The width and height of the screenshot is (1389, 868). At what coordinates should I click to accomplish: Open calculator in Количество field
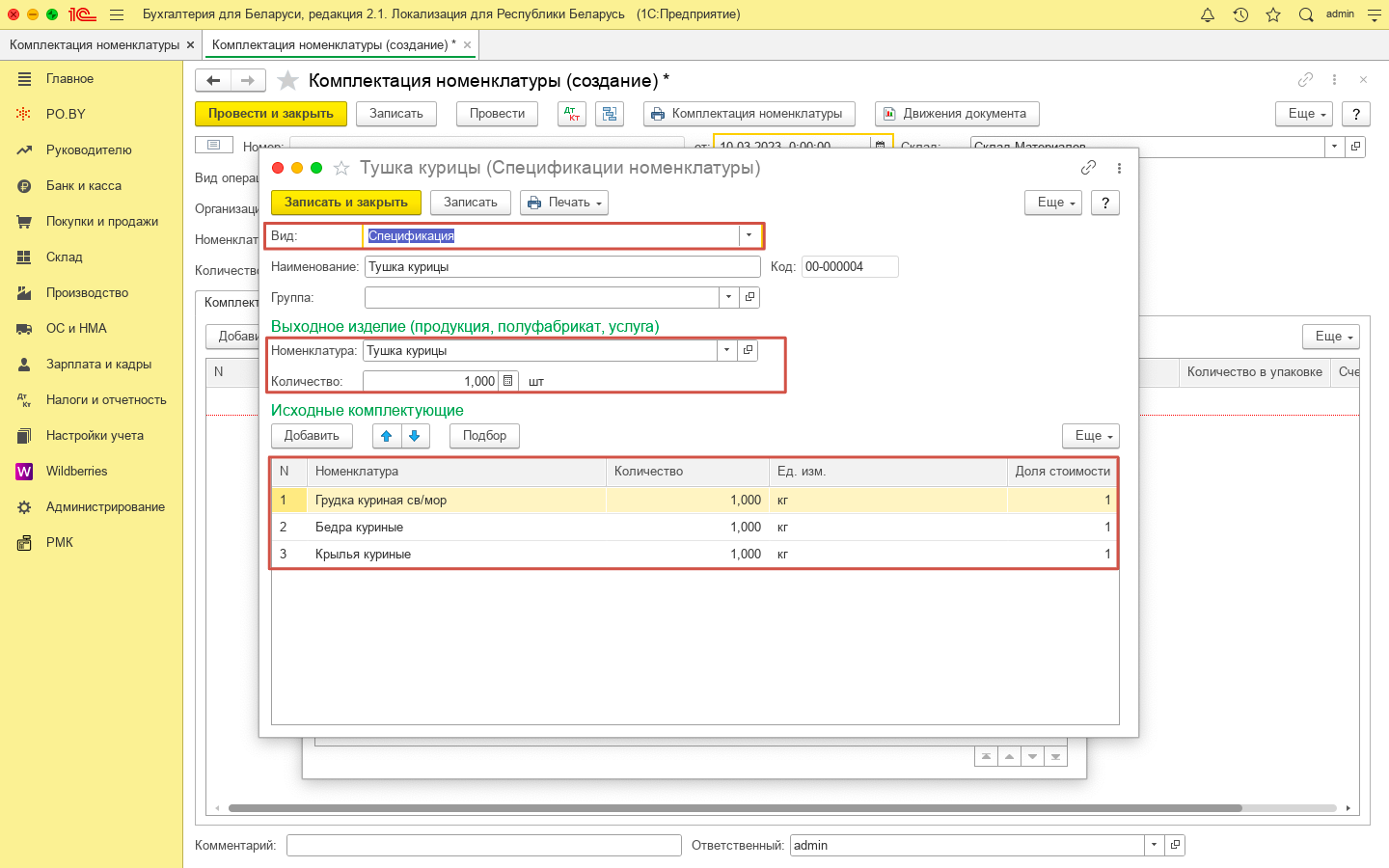(x=508, y=381)
